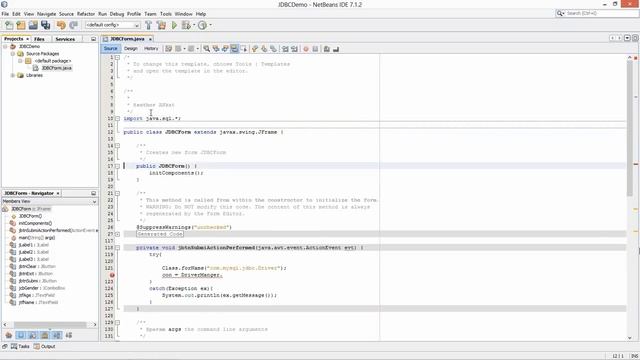Click the Uncomment editor toolbar icon
This screenshot has width=640, height=360.
tap(336, 49)
